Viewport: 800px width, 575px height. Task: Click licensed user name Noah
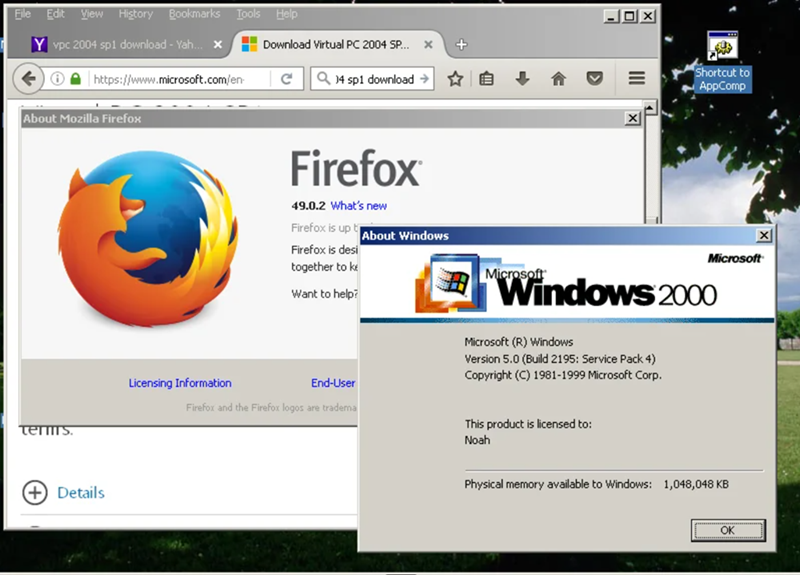pyautogui.click(x=477, y=440)
